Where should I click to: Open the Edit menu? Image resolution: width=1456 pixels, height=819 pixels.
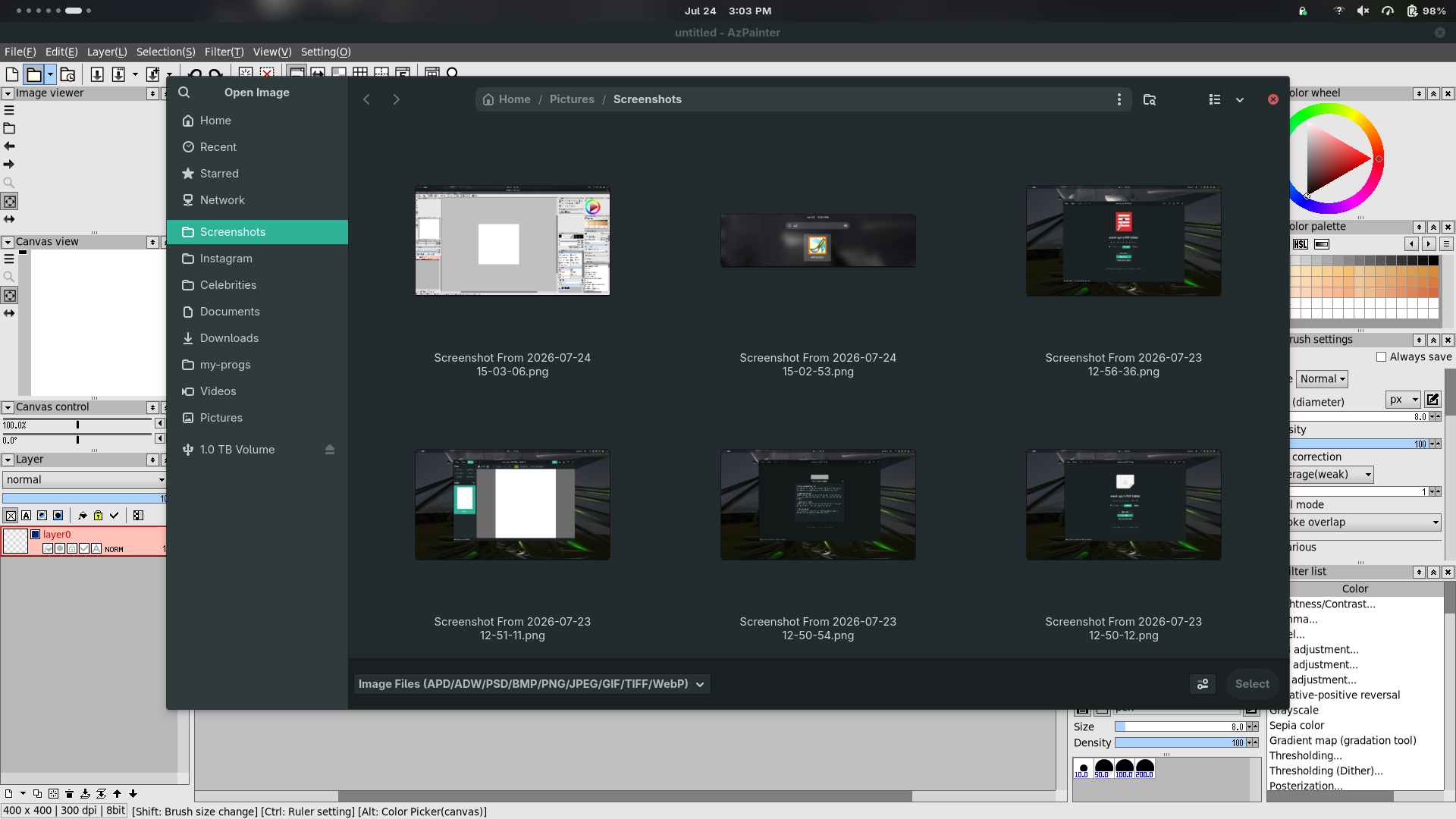(61, 52)
